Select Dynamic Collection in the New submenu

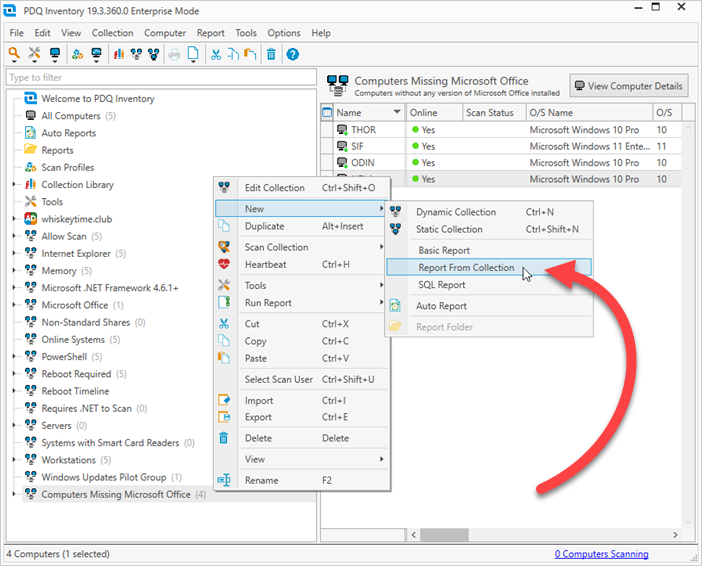pyautogui.click(x=489, y=212)
